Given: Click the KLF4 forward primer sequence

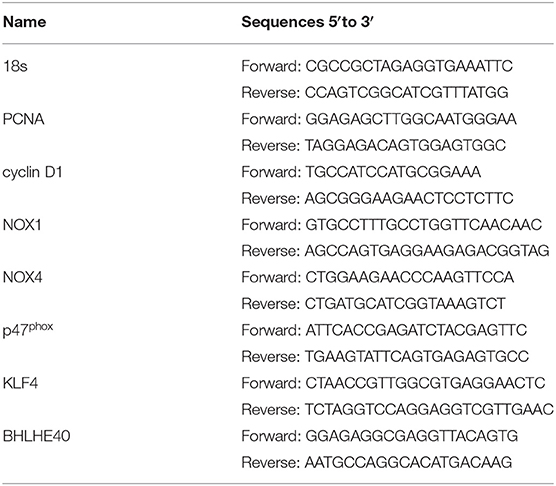Looking at the screenshot, I should tap(425, 383).
